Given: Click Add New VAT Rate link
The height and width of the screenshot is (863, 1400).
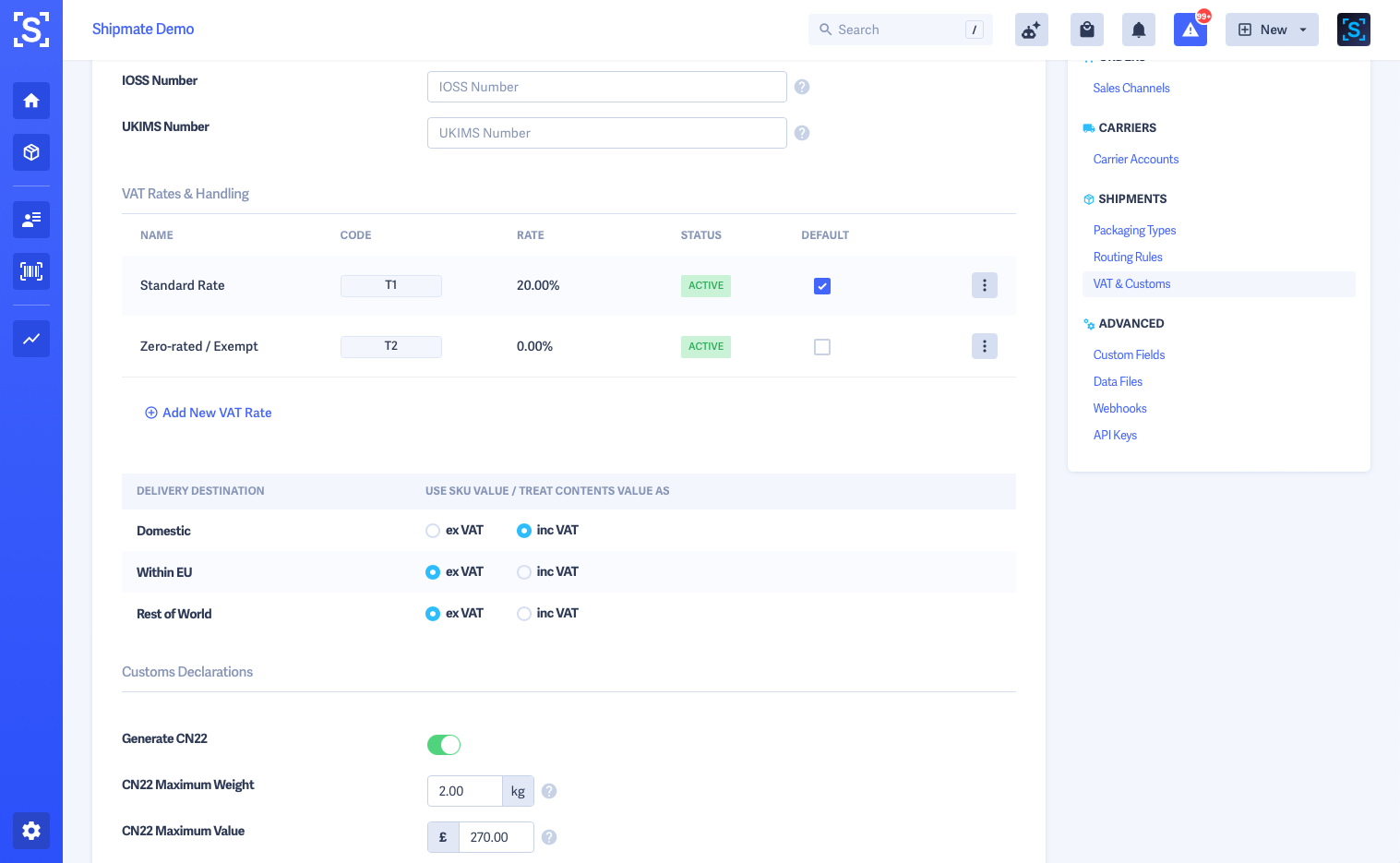Looking at the screenshot, I should pyautogui.click(x=209, y=413).
